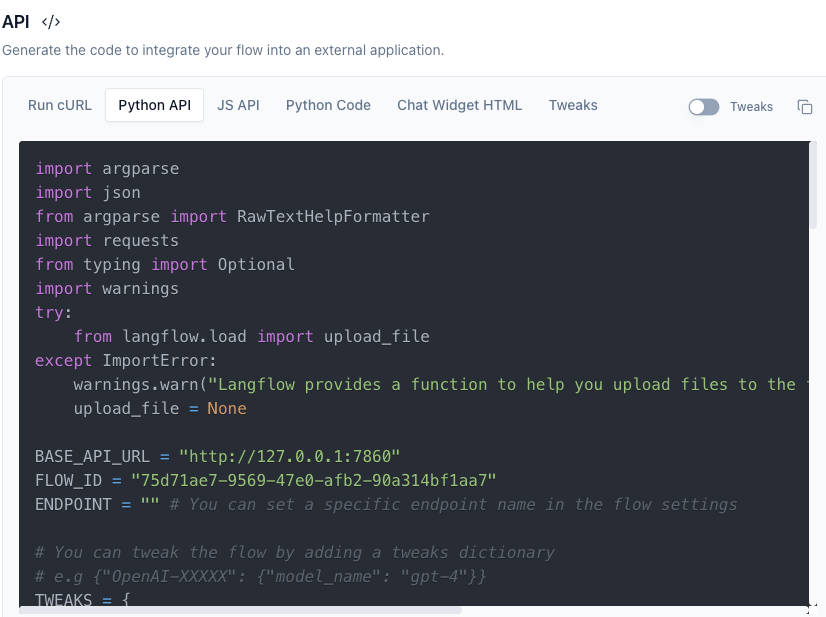Click the FLOW_ID string in the code
The image size is (826, 617).
coord(313,480)
